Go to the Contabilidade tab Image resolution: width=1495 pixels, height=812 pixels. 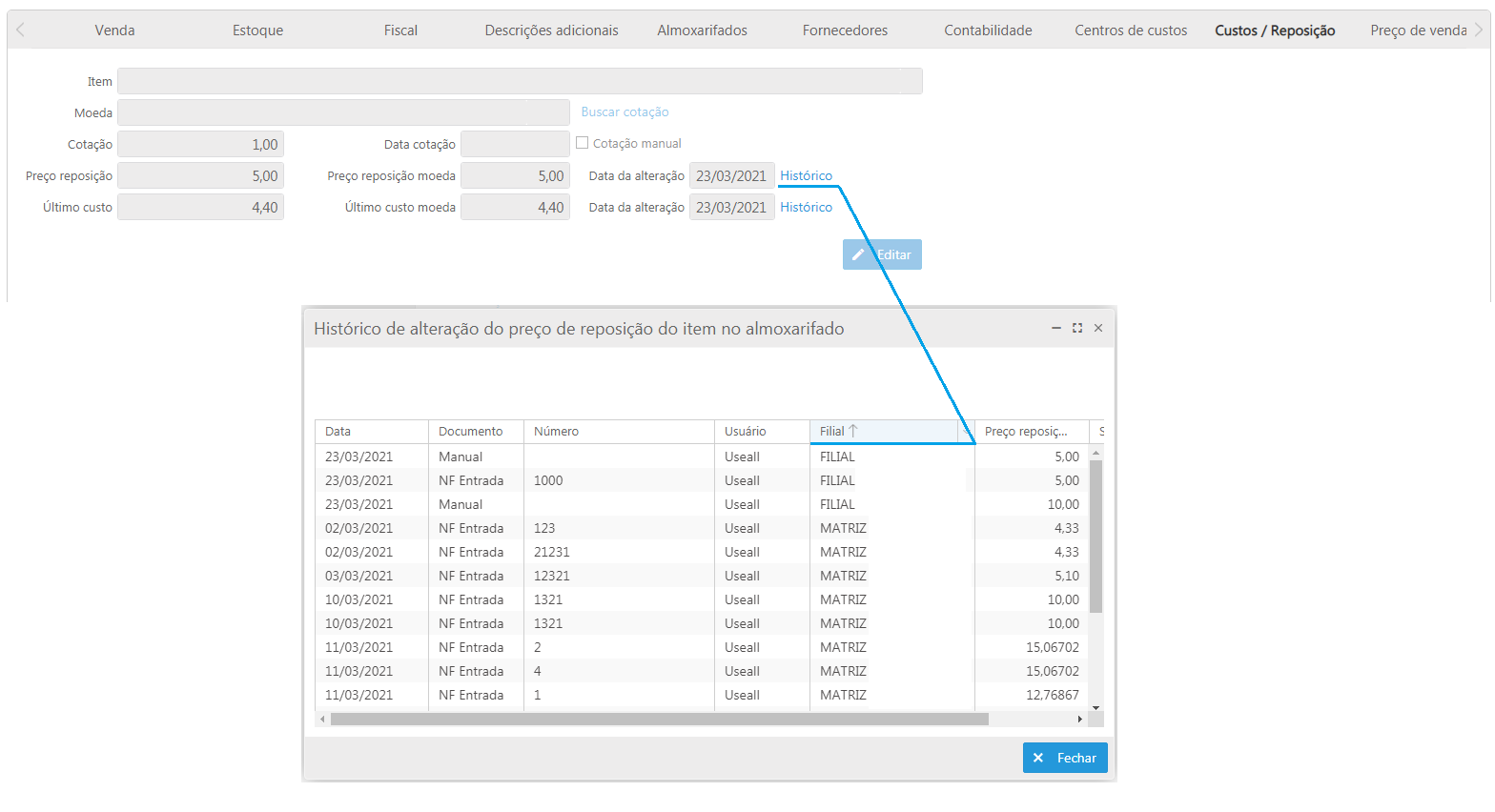(988, 30)
